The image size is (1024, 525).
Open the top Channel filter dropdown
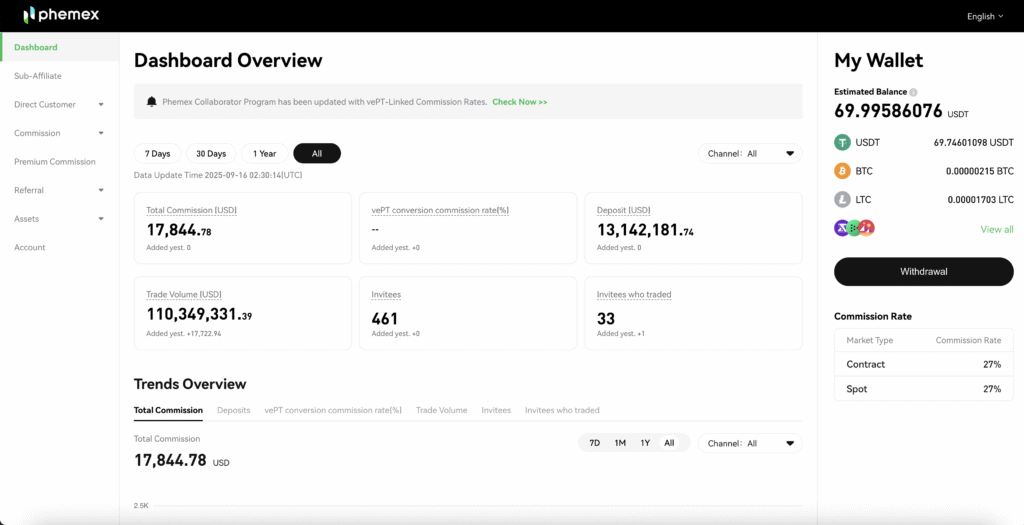[750, 154]
